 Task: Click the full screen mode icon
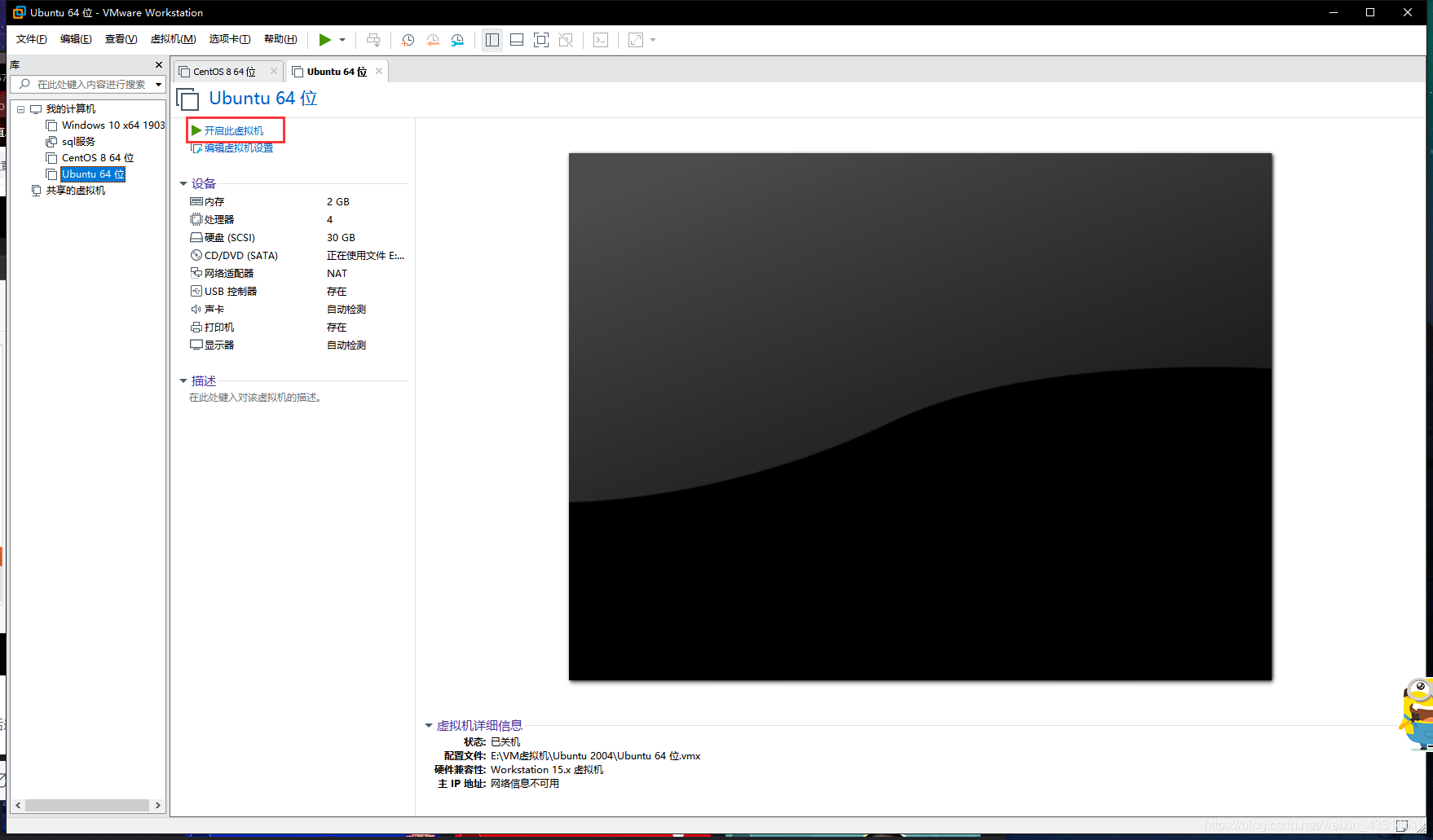pos(541,40)
